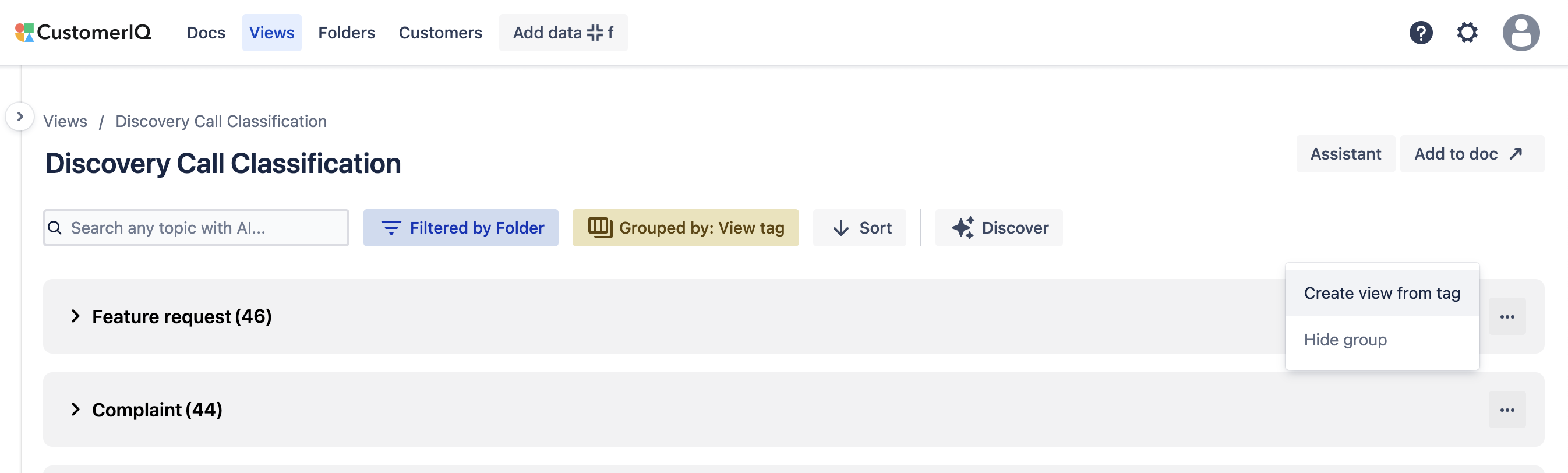Open the Assistant button

1345,154
